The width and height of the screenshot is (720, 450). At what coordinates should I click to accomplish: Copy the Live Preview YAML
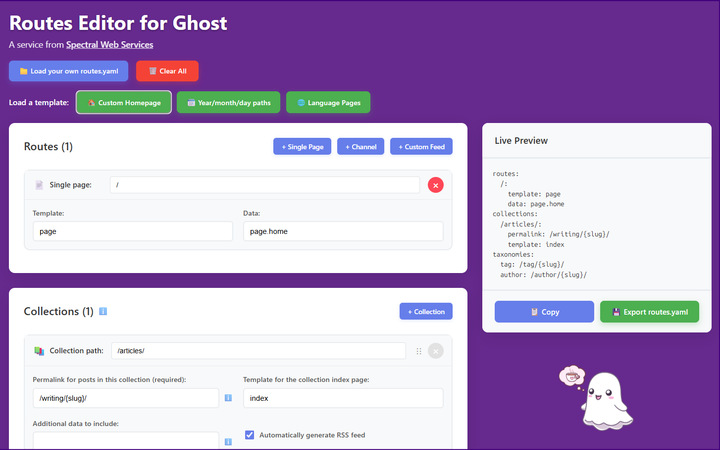coord(544,312)
